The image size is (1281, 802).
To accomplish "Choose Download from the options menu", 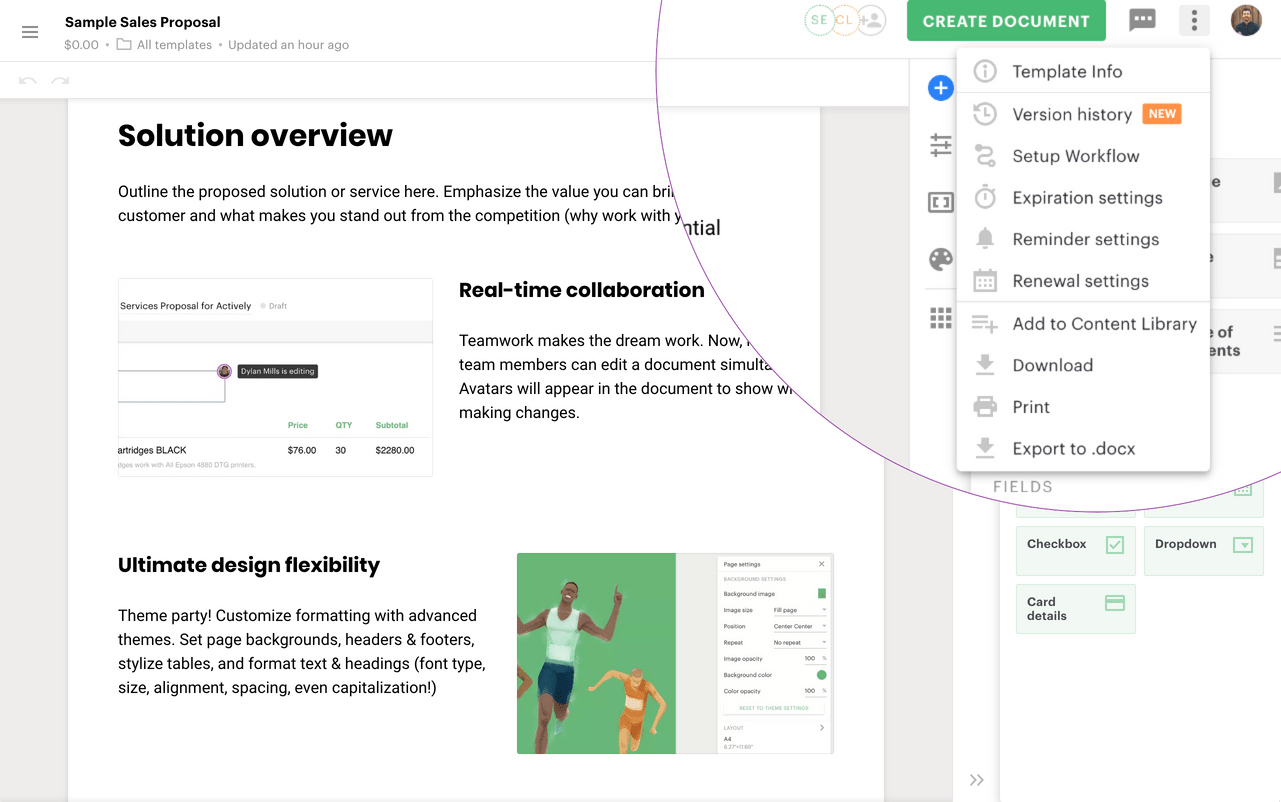I will (1083, 365).
